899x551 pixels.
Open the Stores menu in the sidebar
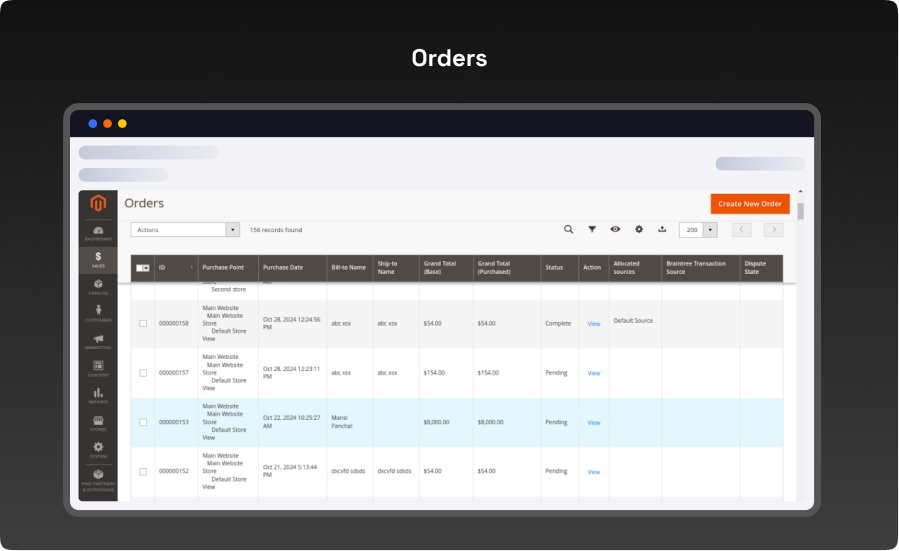coord(98,423)
